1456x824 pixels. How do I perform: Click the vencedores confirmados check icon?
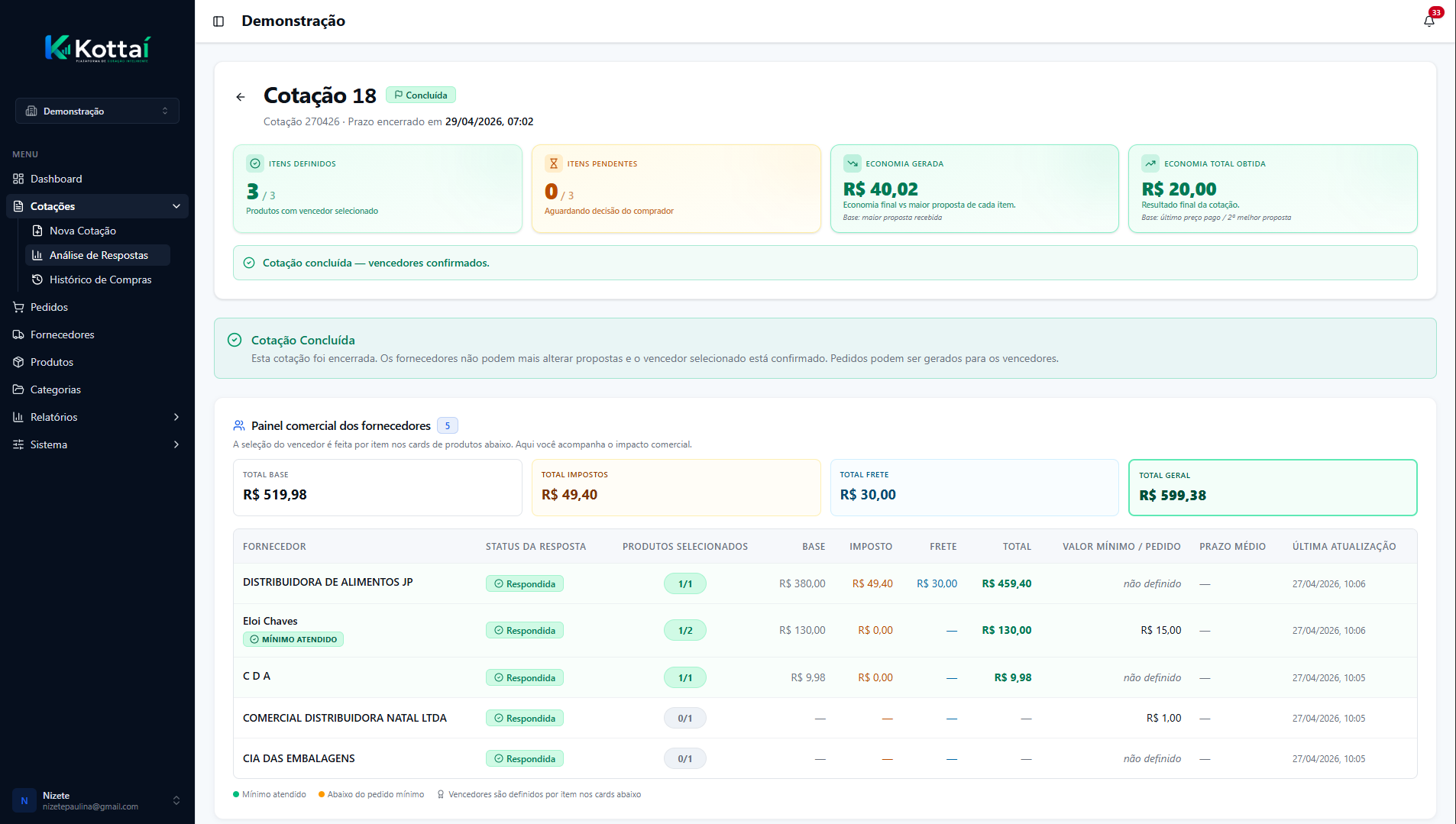pyautogui.click(x=249, y=263)
